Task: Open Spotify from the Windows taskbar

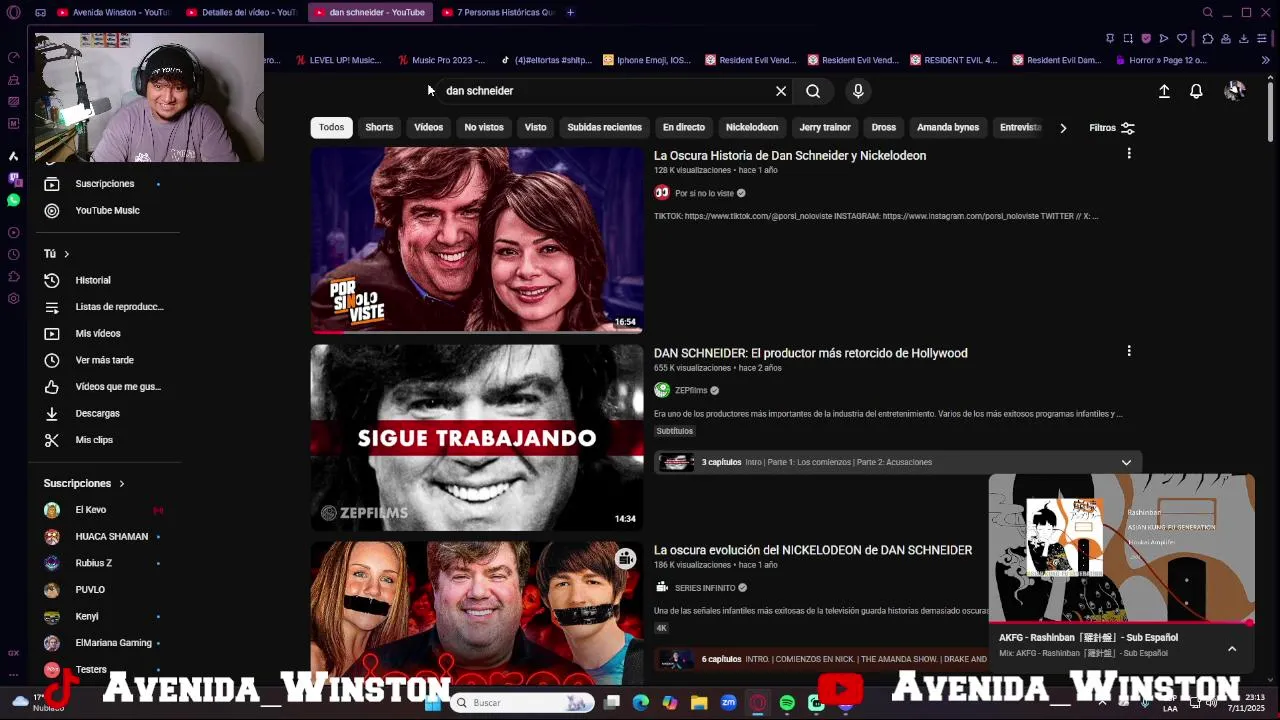Action: pos(787,703)
